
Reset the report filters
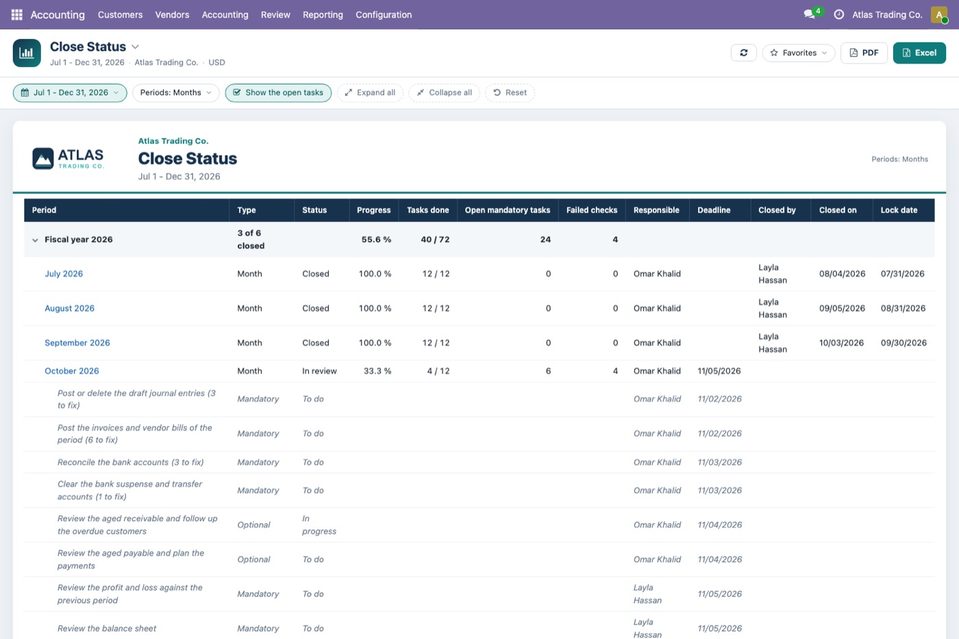click(510, 92)
